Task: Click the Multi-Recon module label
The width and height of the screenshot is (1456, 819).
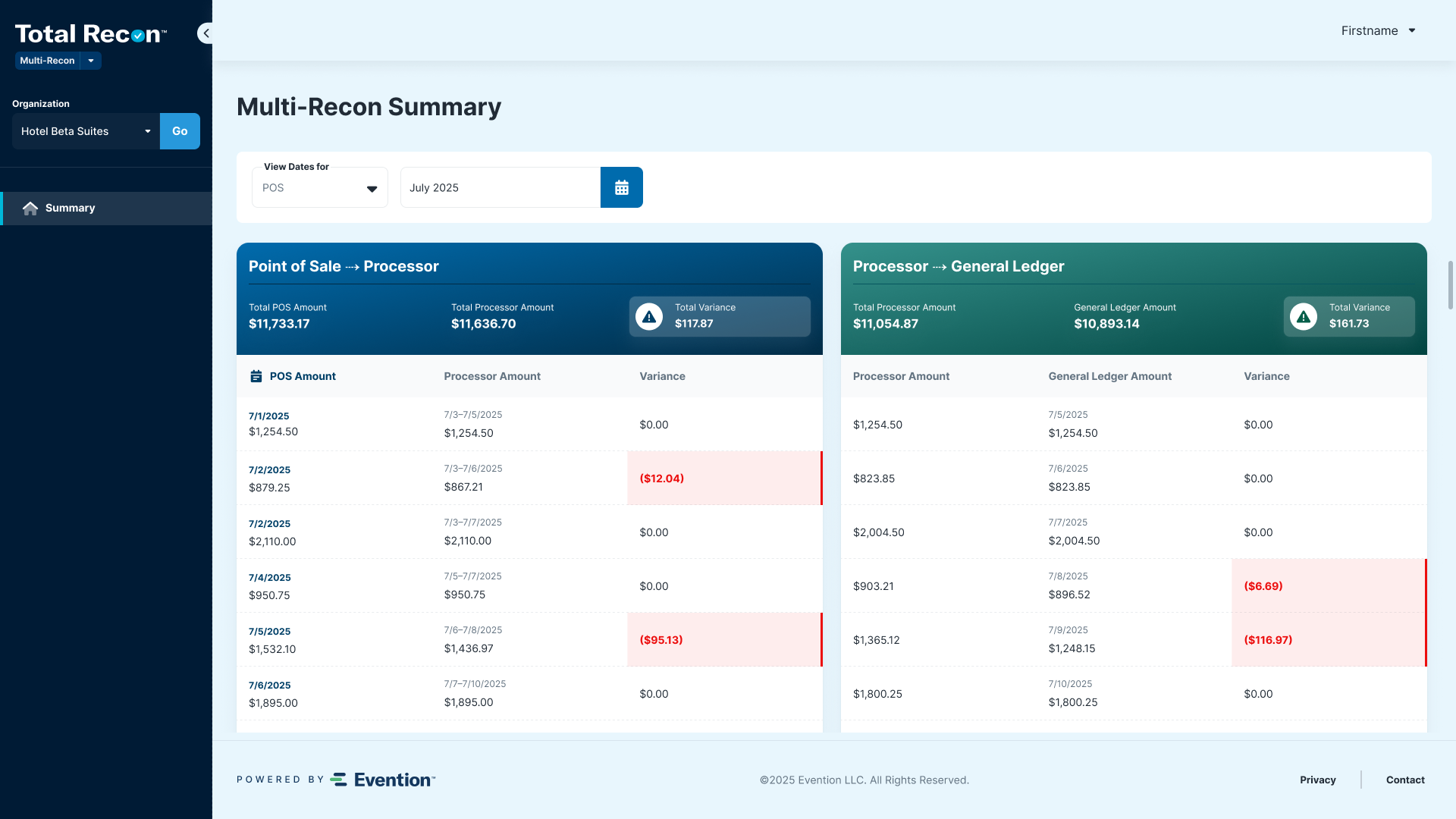Action: (x=47, y=61)
